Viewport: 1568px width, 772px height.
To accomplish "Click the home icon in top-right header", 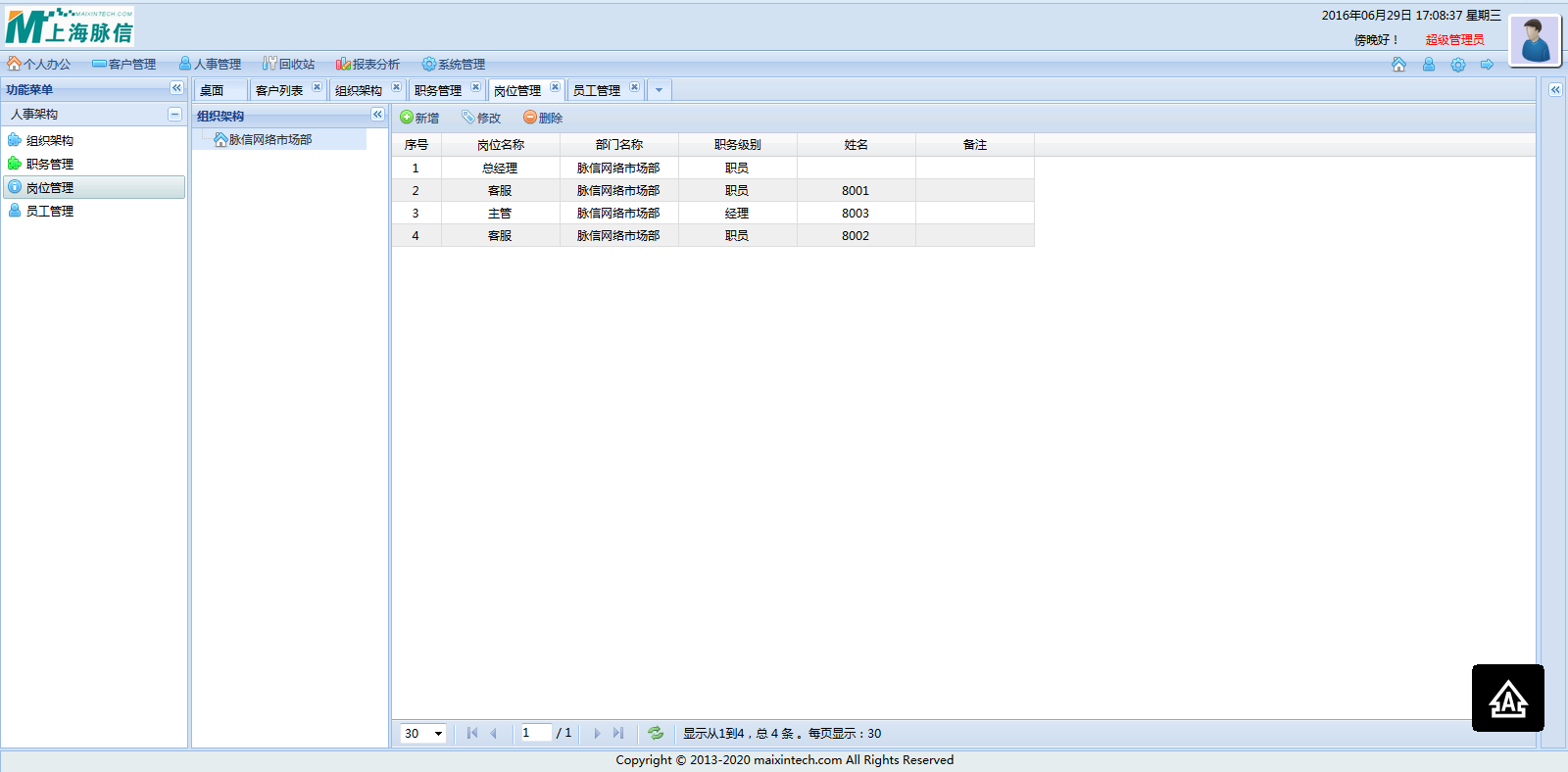I will click(x=1398, y=65).
